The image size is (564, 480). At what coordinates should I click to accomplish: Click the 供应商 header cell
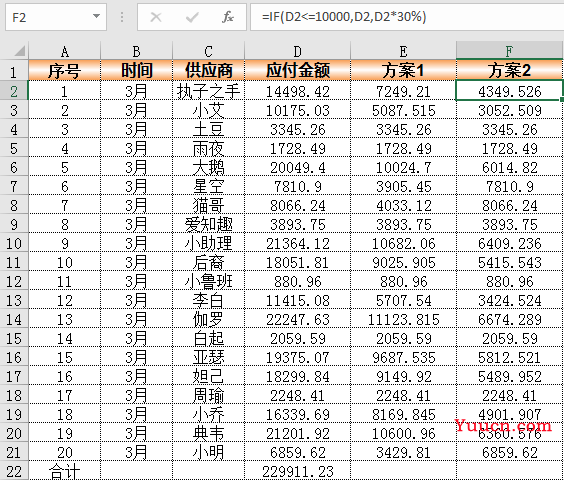click(209, 70)
